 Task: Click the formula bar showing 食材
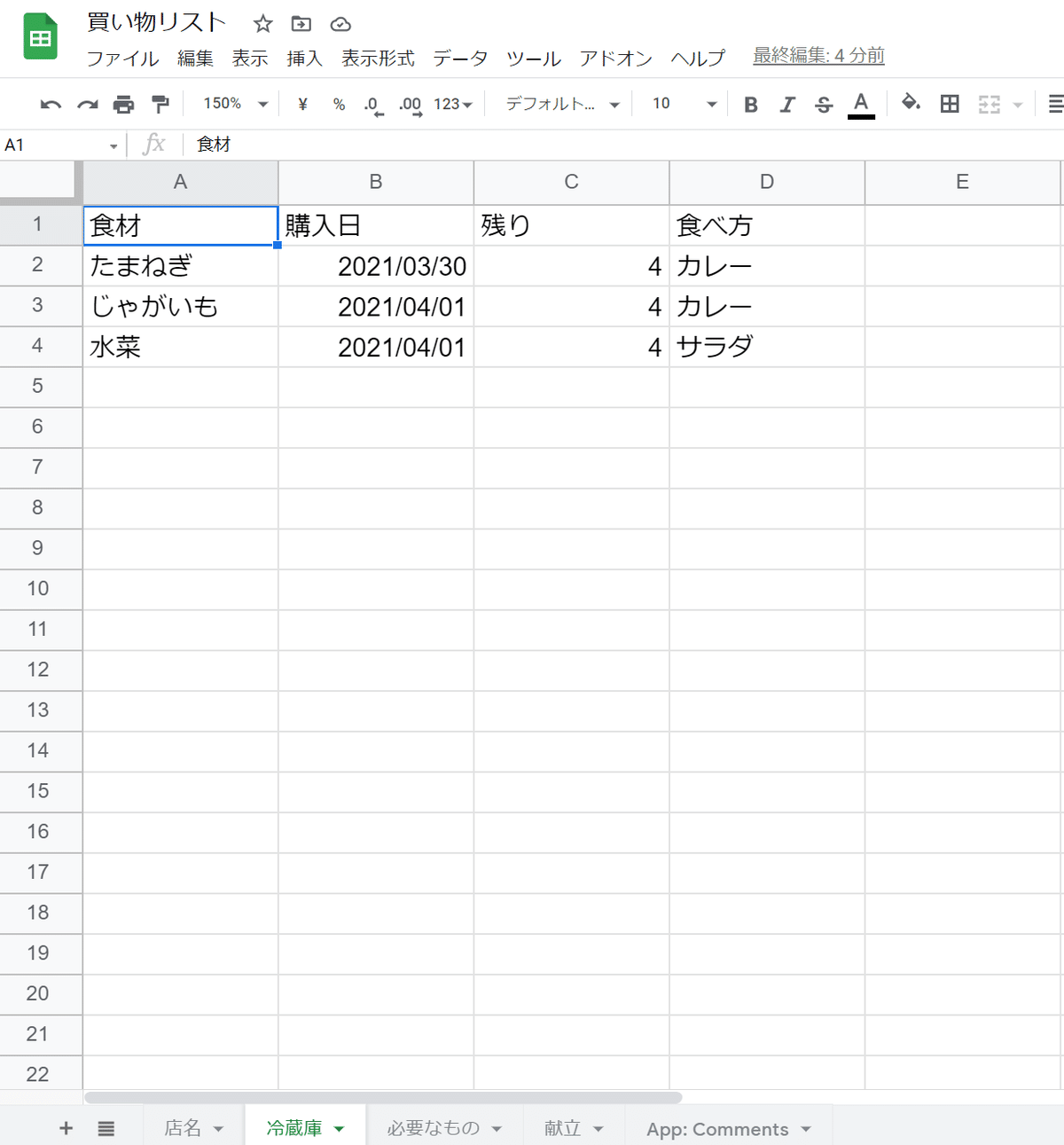coord(621,144)
